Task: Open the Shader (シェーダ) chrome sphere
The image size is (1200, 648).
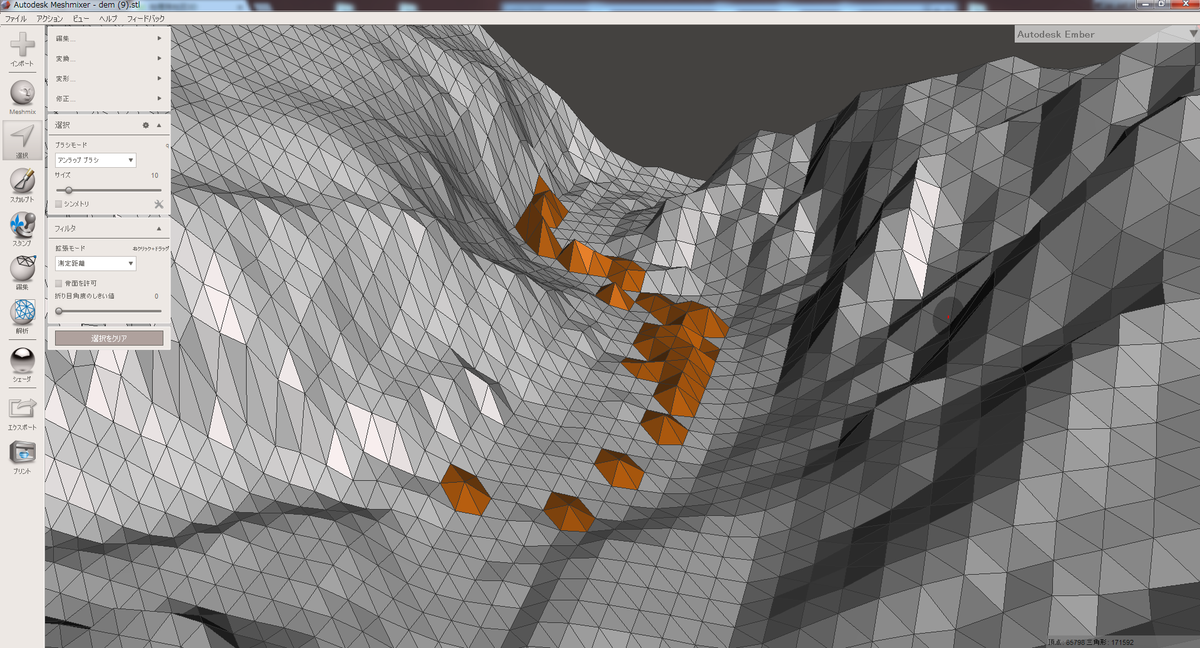Action: (22, 360)
